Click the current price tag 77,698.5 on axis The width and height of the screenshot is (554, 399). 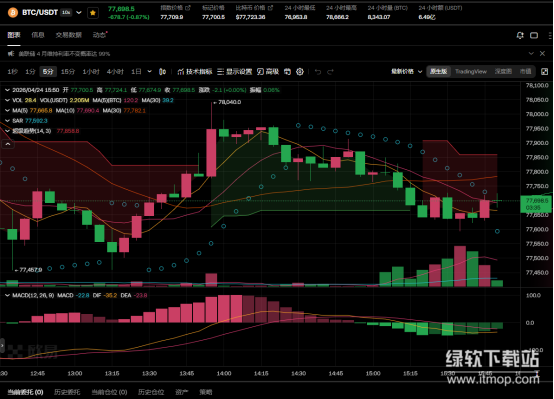coord(536,204)
